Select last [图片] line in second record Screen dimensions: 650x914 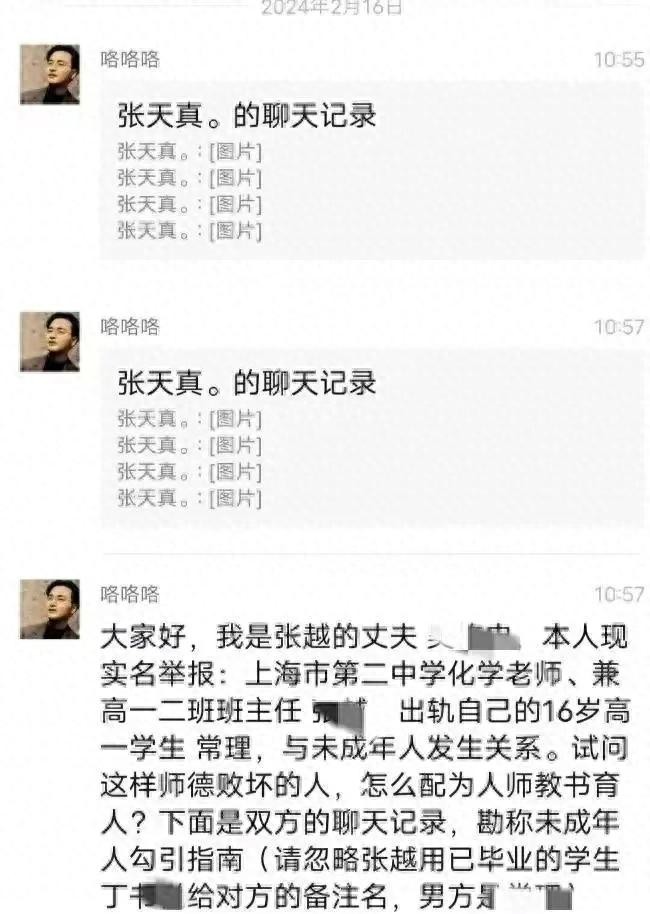[x=189, y=498]
